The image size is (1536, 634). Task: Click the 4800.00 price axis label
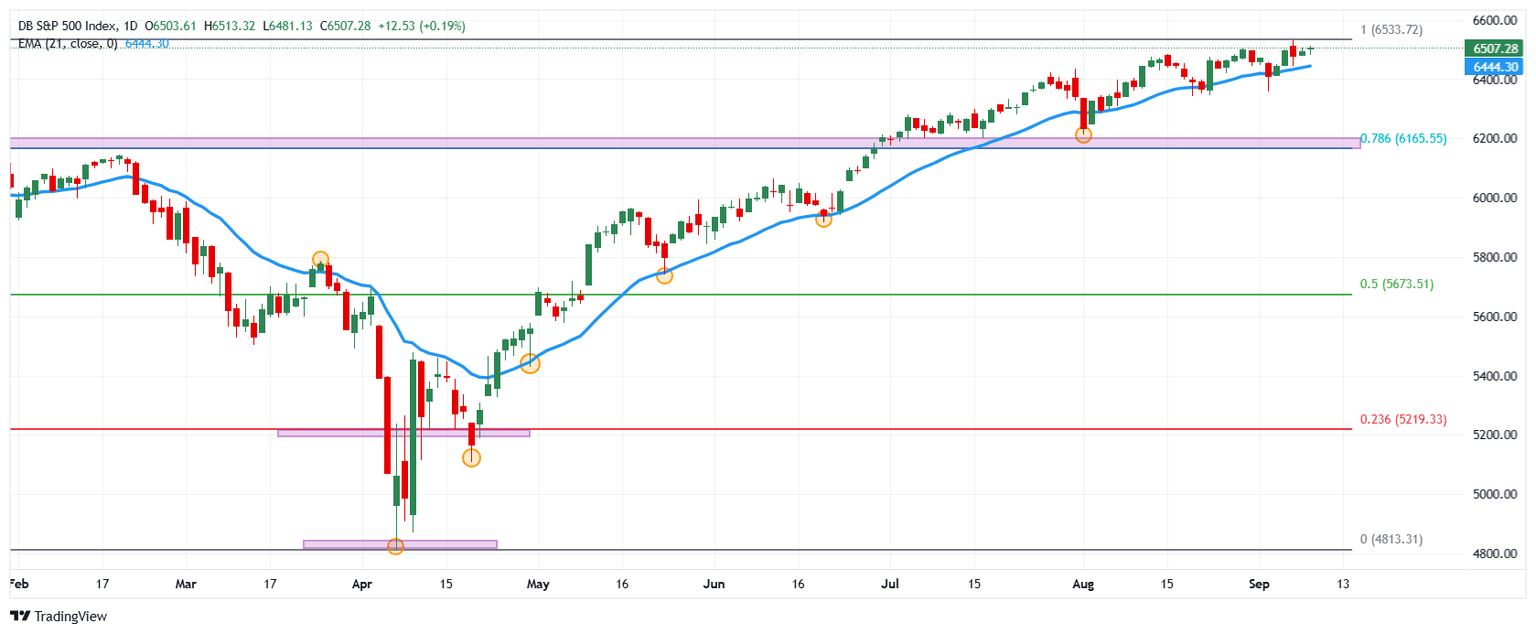coord(1494,554)
